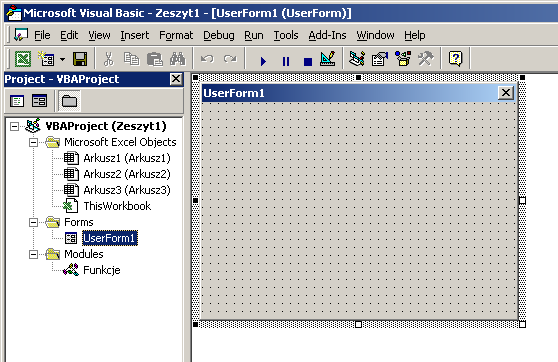
Task: Click the Break pause button
Action: pos(286,61)
